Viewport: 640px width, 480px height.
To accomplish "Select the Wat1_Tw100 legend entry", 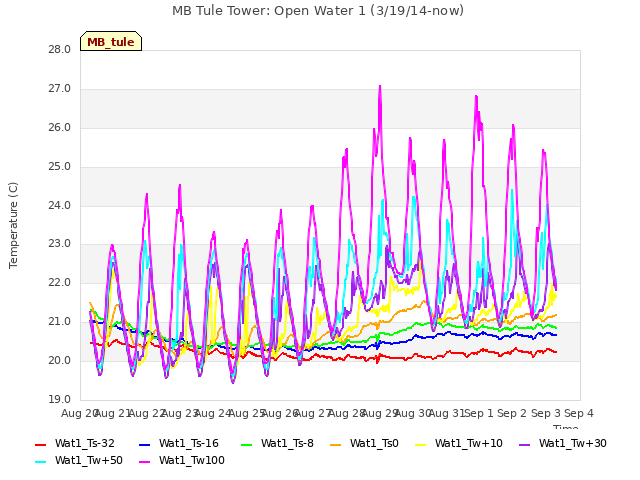I will (x=182, y=460).
